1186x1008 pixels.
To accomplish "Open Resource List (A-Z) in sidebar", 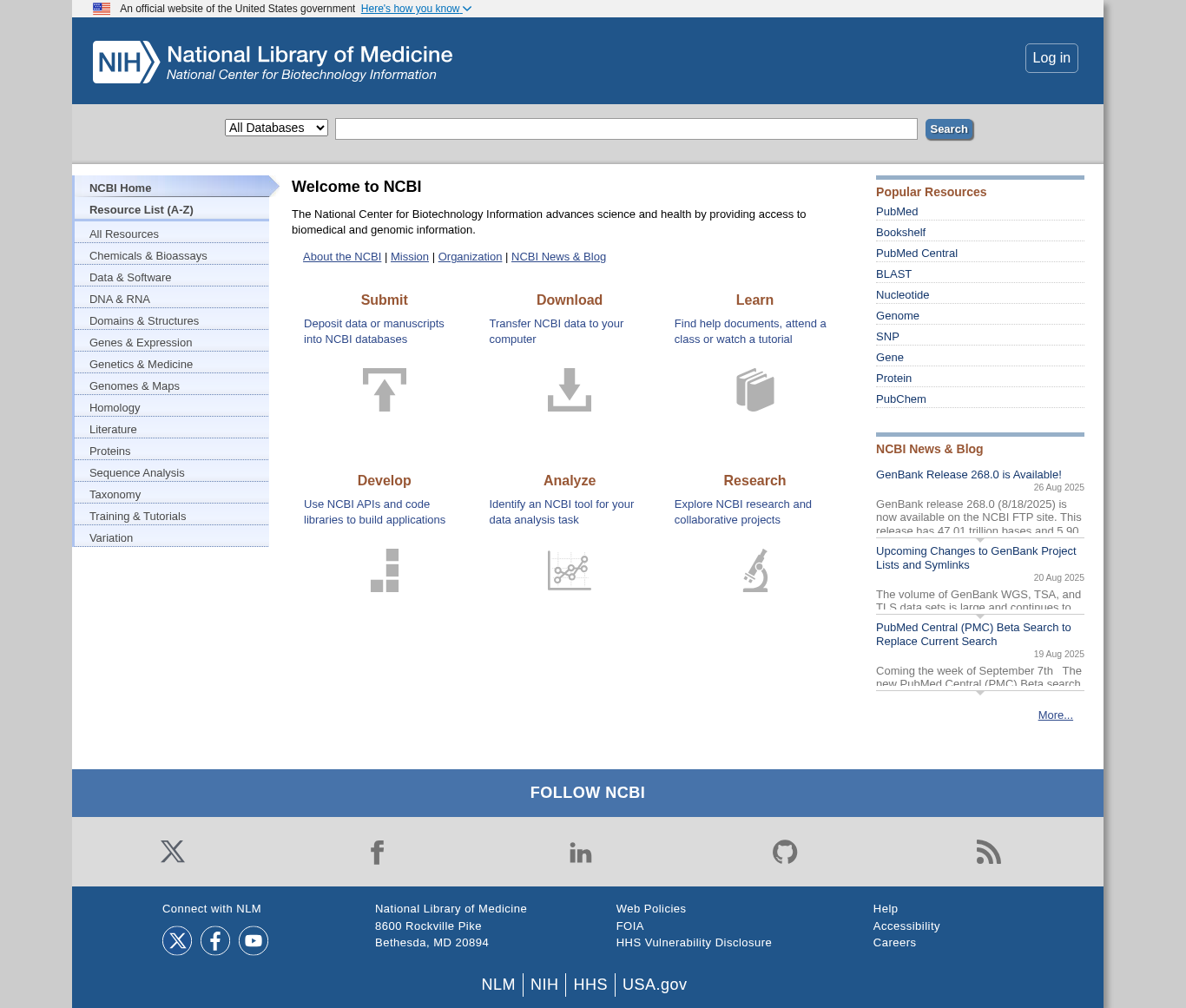I will pyautogui.click(x=171, y=209).
